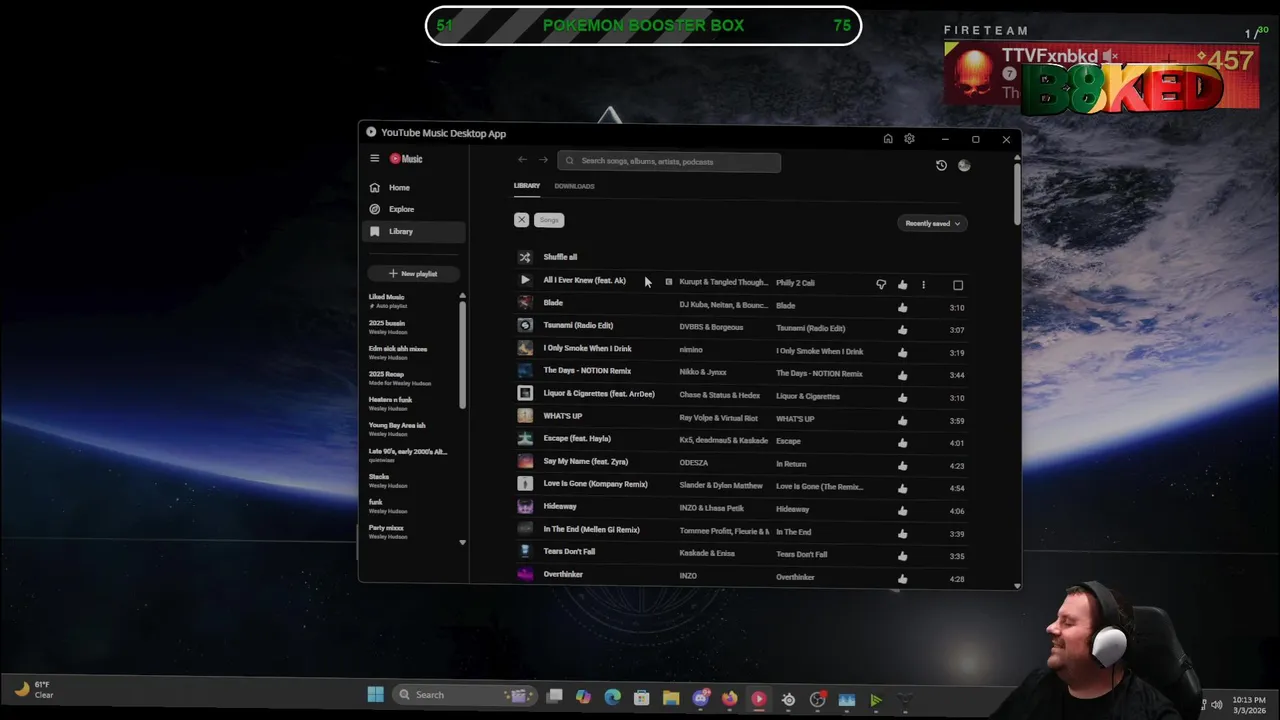Viewport: 1280px width, 720px height.
Task: Switch to the Downloads tab
Action: 574,186
